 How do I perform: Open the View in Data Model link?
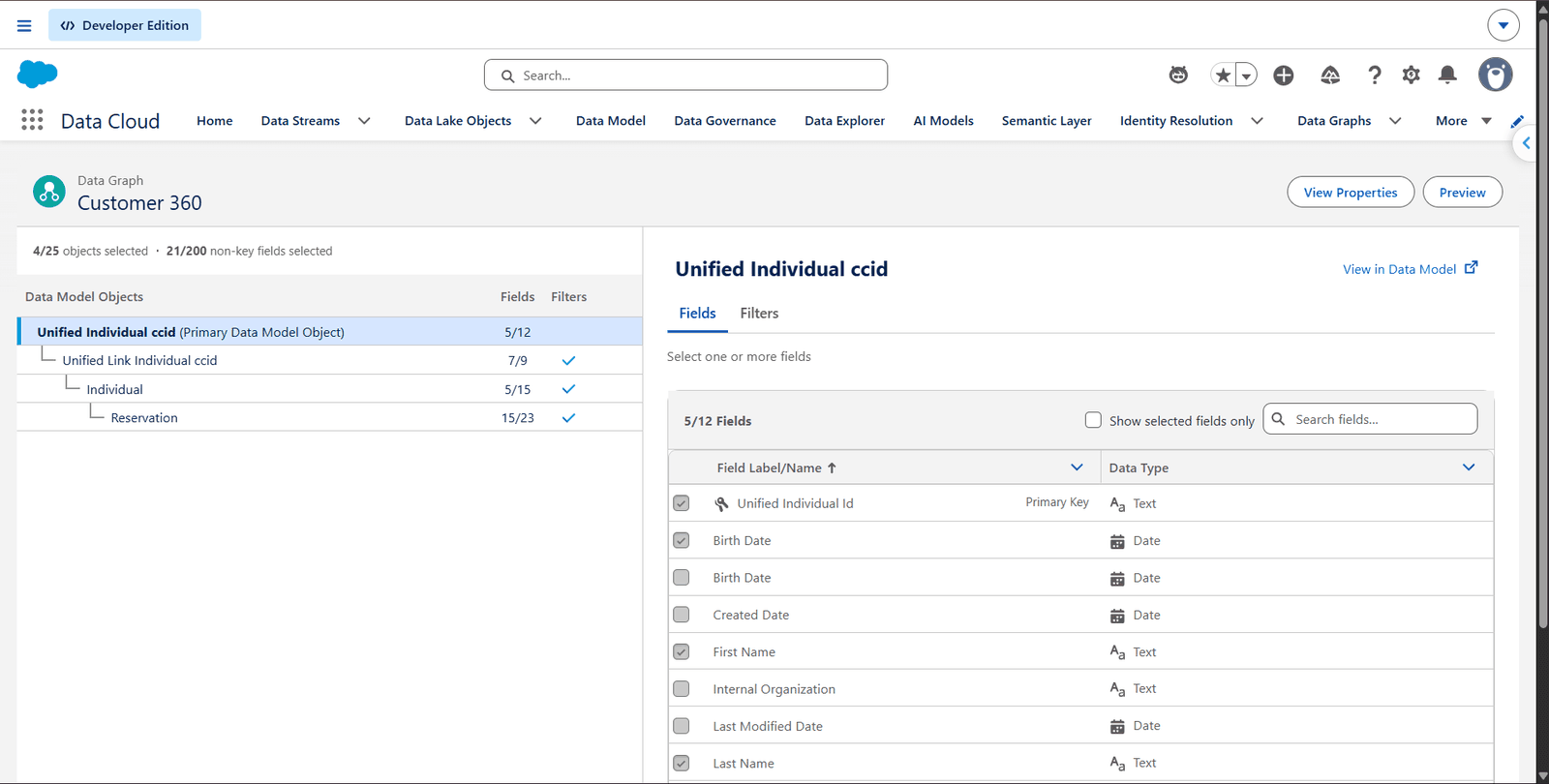1399,269
